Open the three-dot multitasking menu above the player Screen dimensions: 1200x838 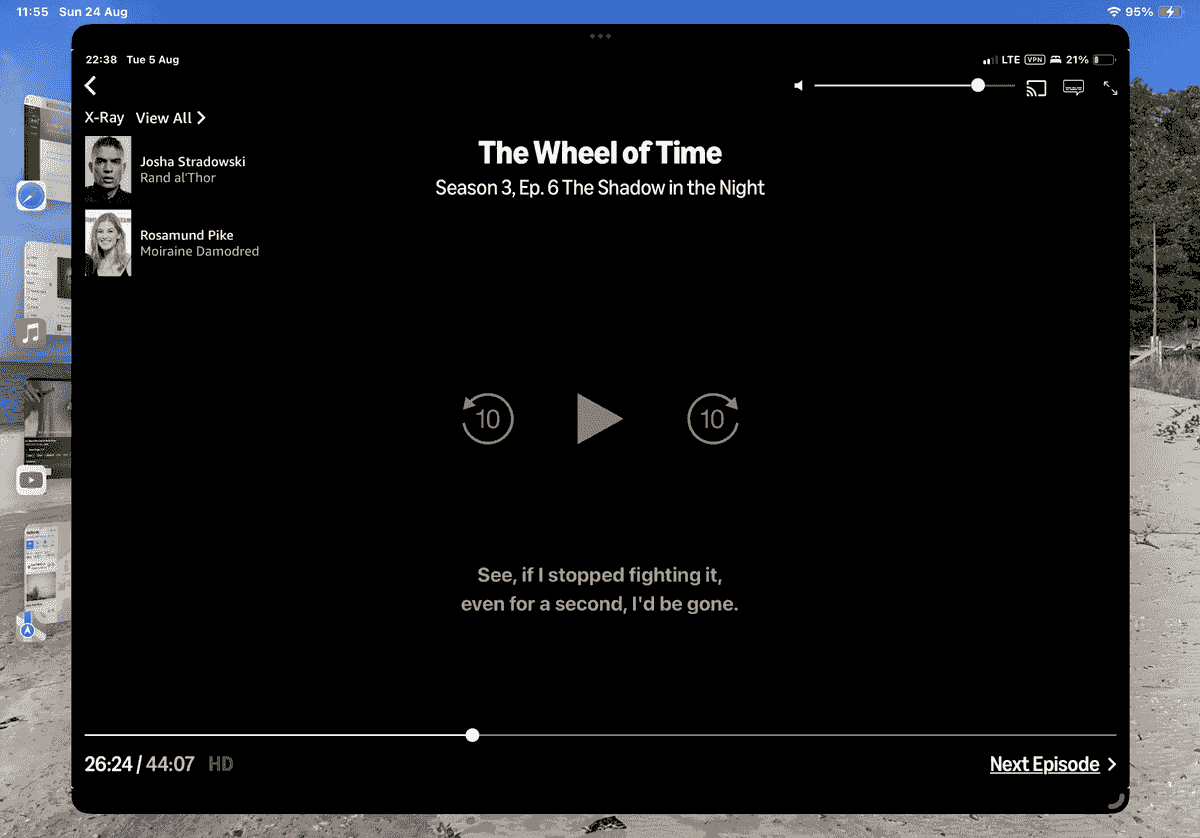coord(600,36)
